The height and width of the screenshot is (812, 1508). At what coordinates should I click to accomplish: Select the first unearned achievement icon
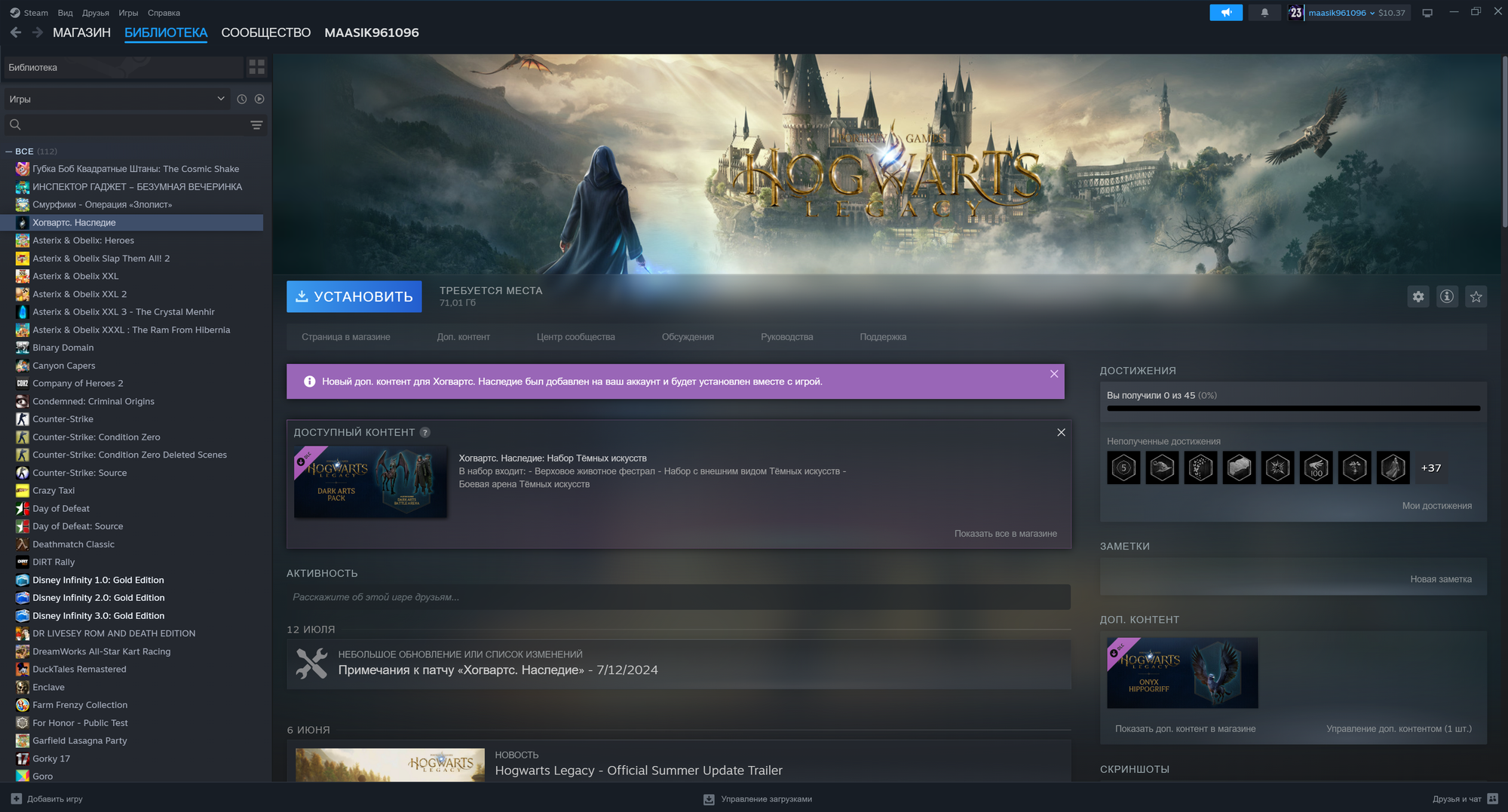click(1123, 467)
